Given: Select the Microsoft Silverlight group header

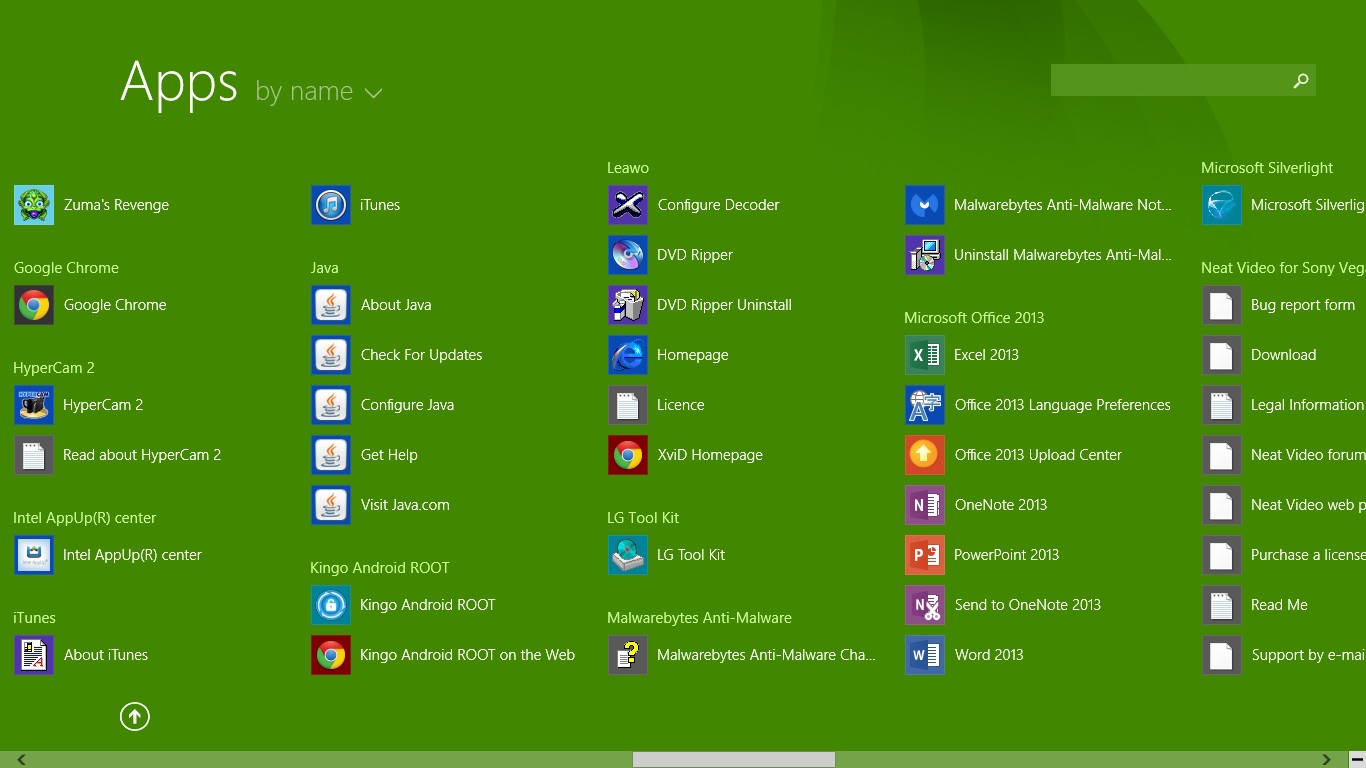Looking at the screenshot, I should pos(1267,168).
